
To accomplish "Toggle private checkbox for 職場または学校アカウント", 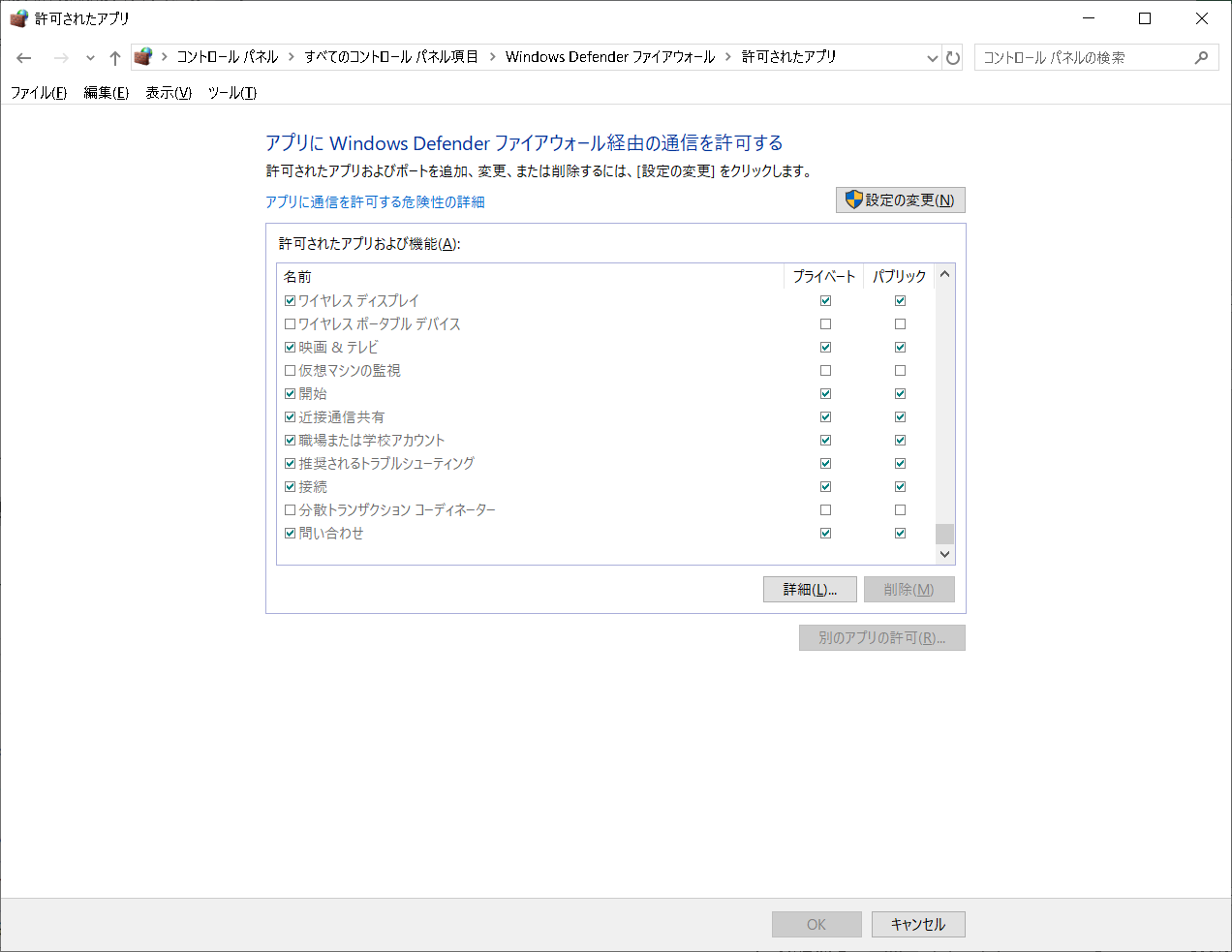I will coord(825,440).
